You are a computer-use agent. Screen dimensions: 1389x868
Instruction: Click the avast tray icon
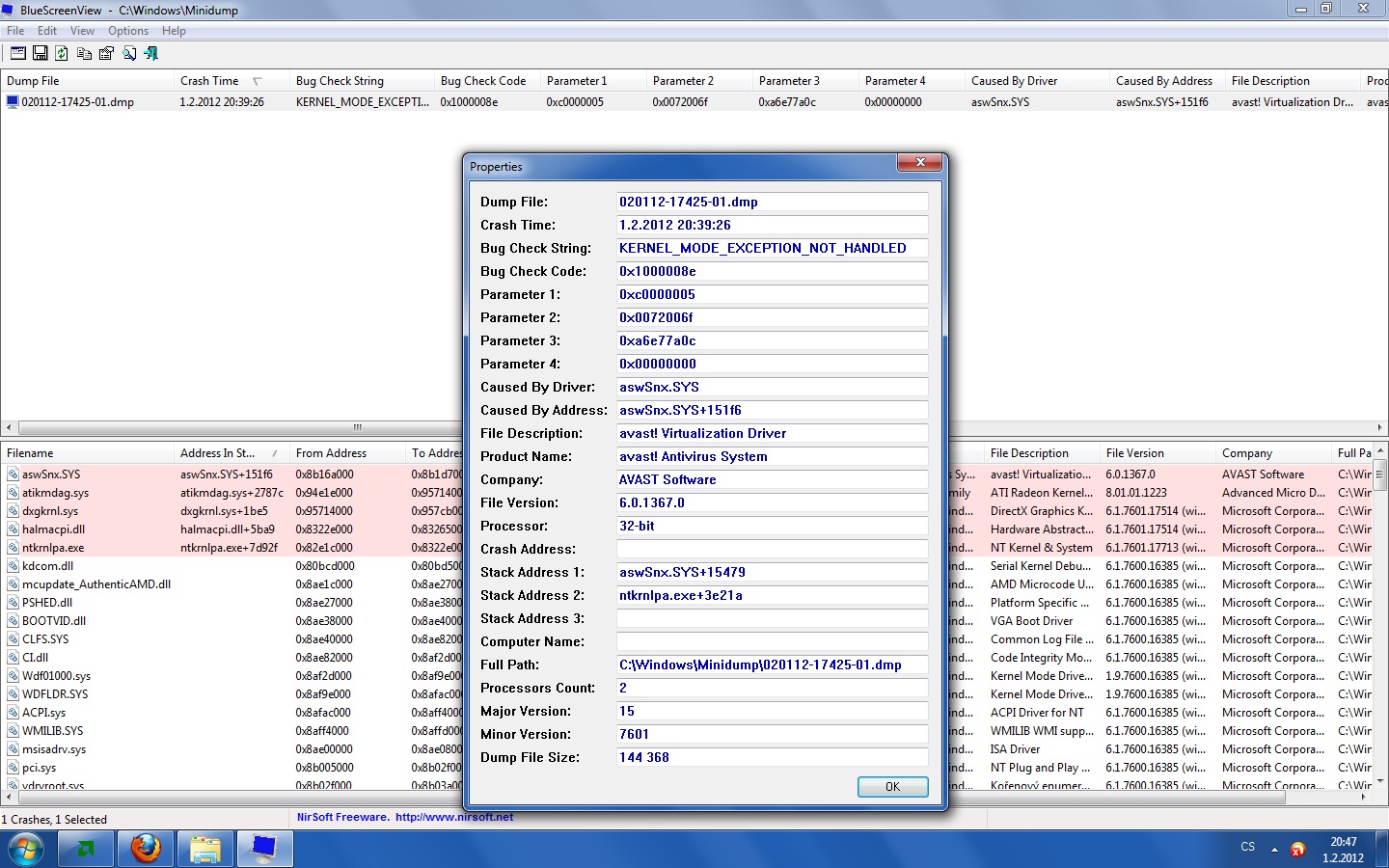click(1297, 850)
